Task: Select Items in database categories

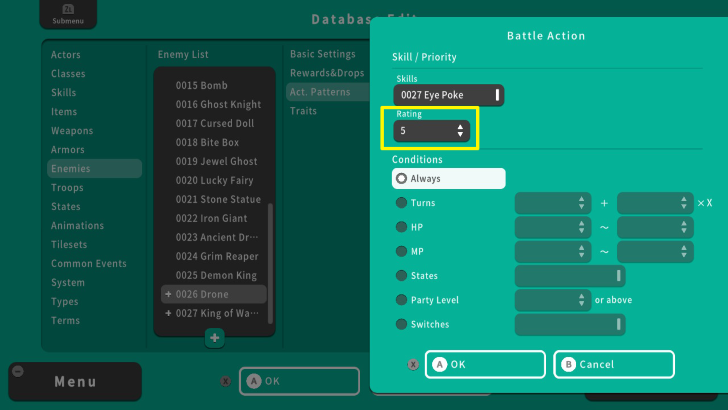Action: tap(64, 112)
